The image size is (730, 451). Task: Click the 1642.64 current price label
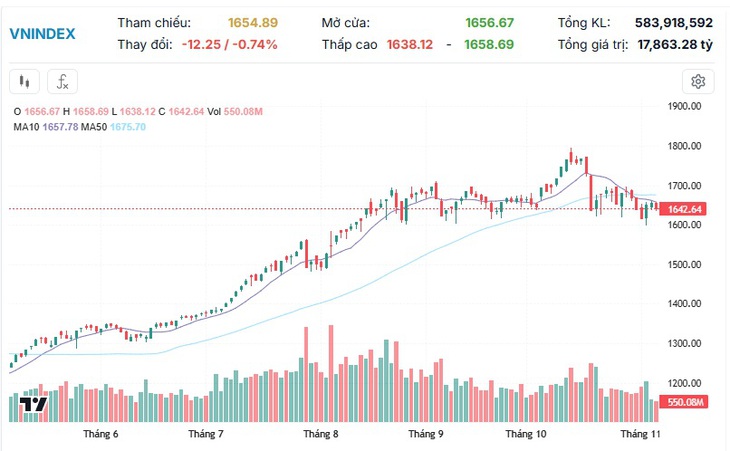[684, 209]
